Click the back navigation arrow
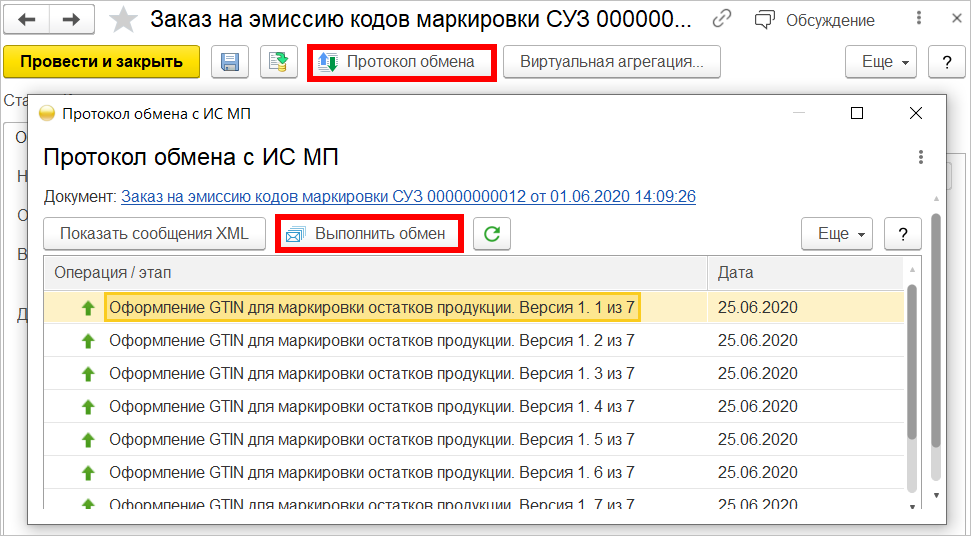The width and height of the screenshot is (971, 536). (29, 19)
